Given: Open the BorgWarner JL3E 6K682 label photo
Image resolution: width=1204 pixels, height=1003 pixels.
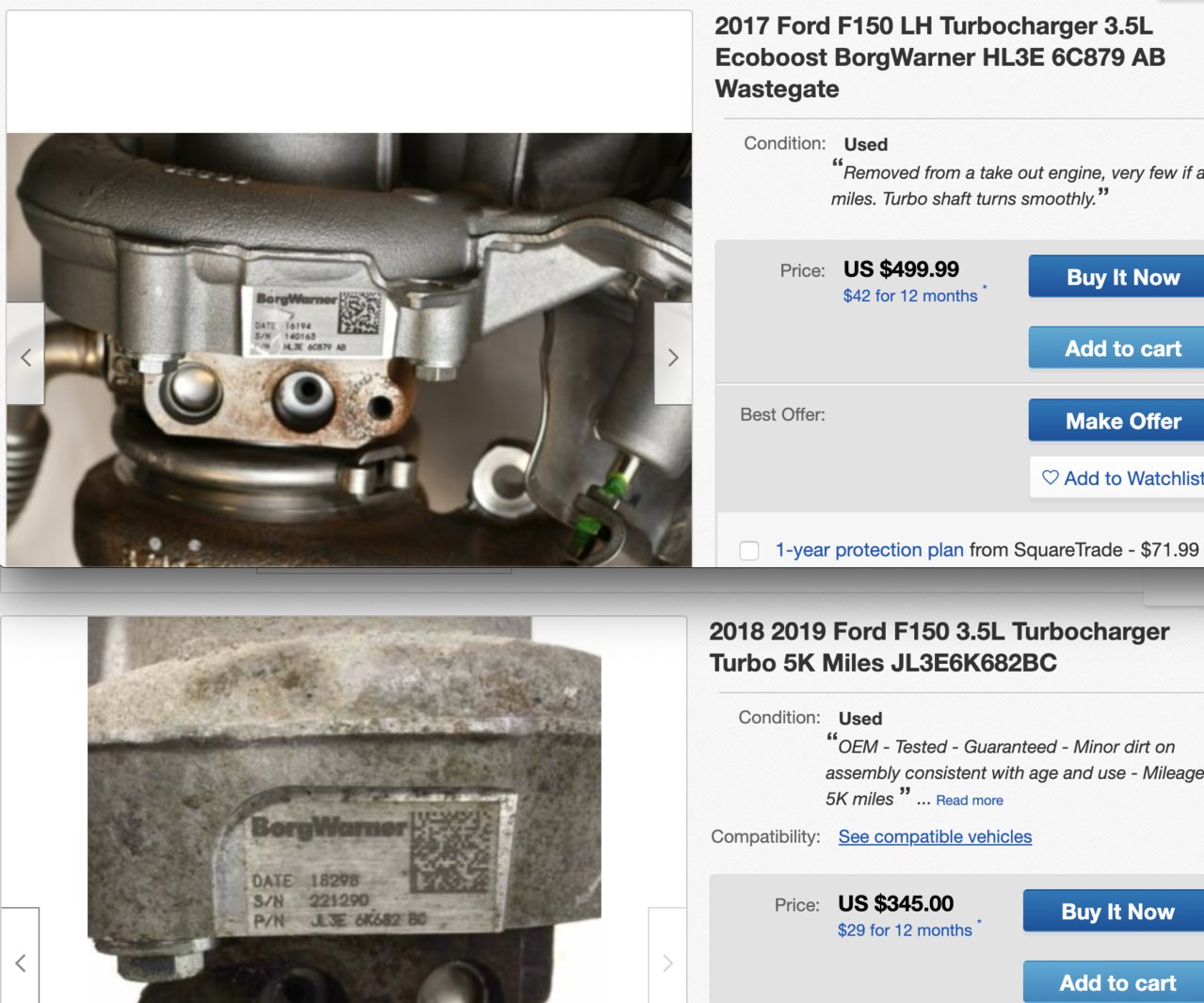Looking at the screenshot, I should [x=345, y=810].
